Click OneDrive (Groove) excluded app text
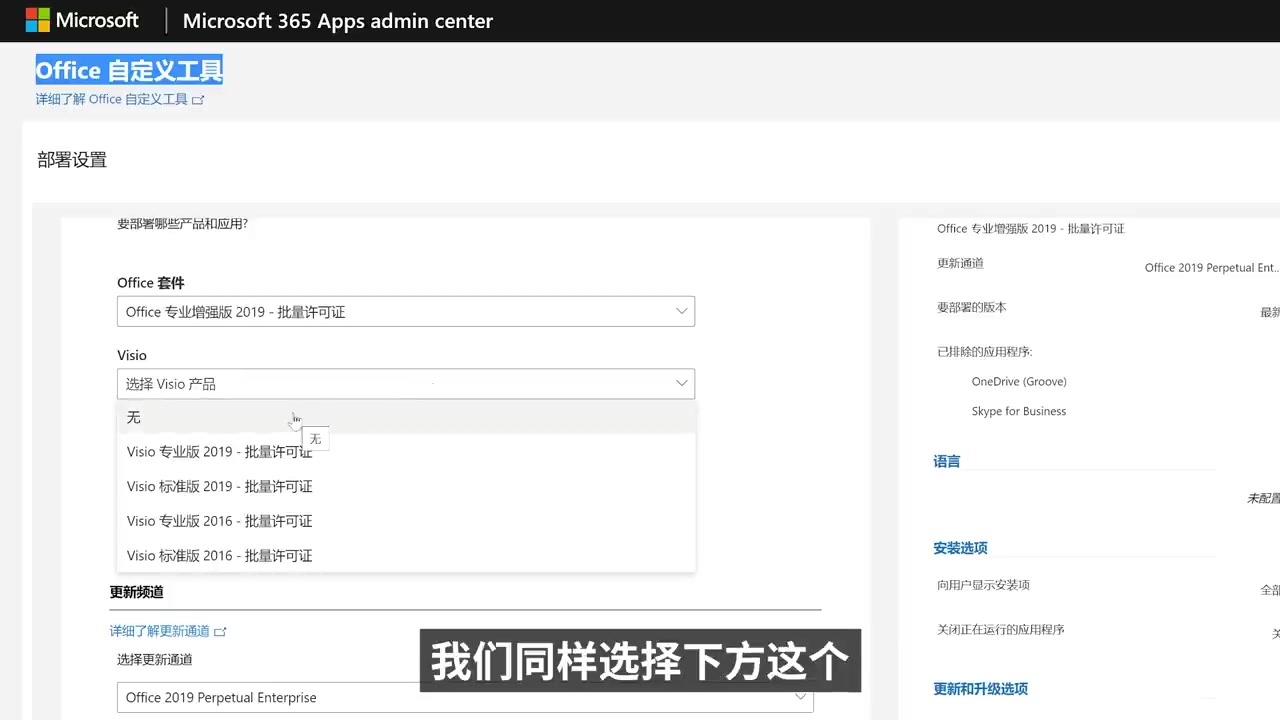Image resolution: width=1280 pixels, height=720 pixels. 1019,382
